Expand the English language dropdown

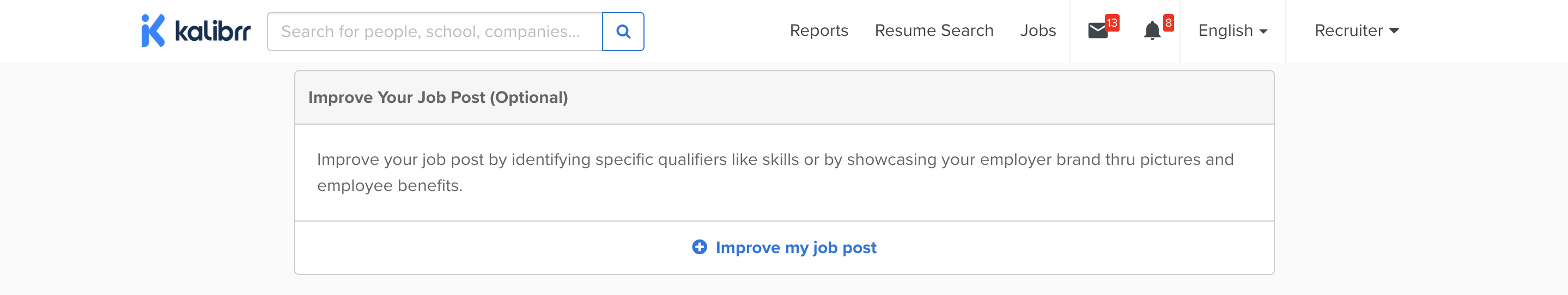[x=1225, y=31]
